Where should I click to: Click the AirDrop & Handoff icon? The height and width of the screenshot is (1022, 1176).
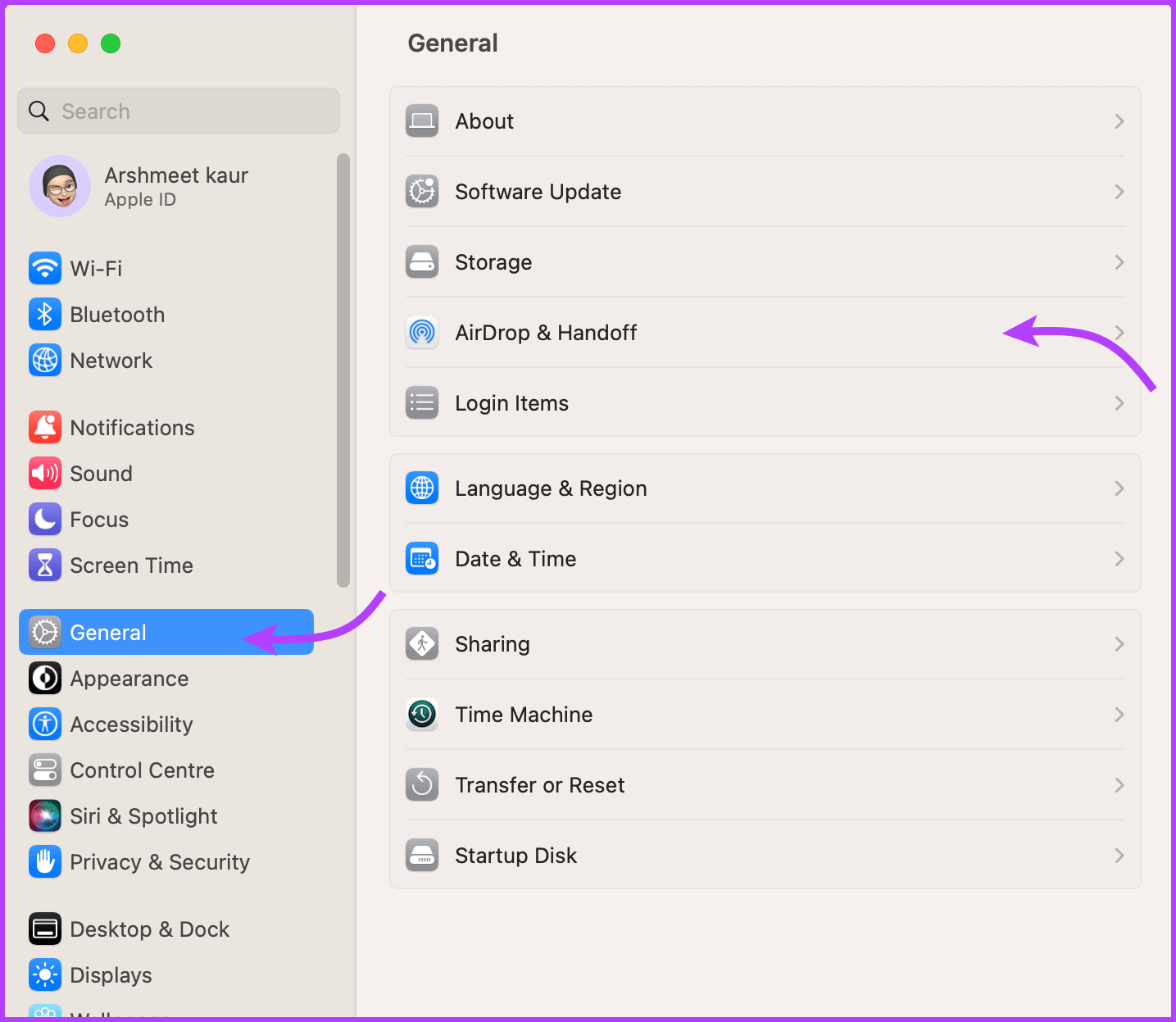click(422, 333)
